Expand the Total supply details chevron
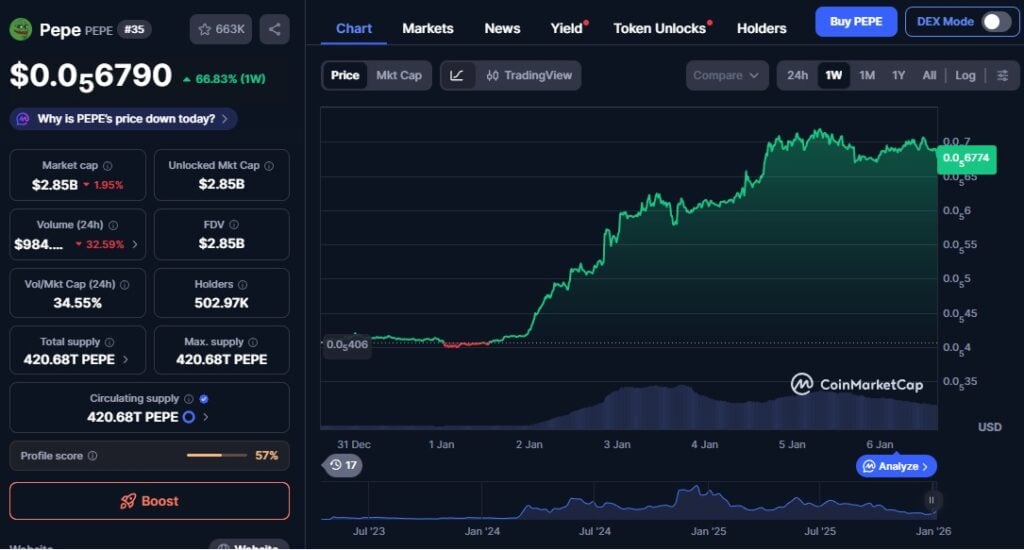1024x550 pixels. pos(124,360)
